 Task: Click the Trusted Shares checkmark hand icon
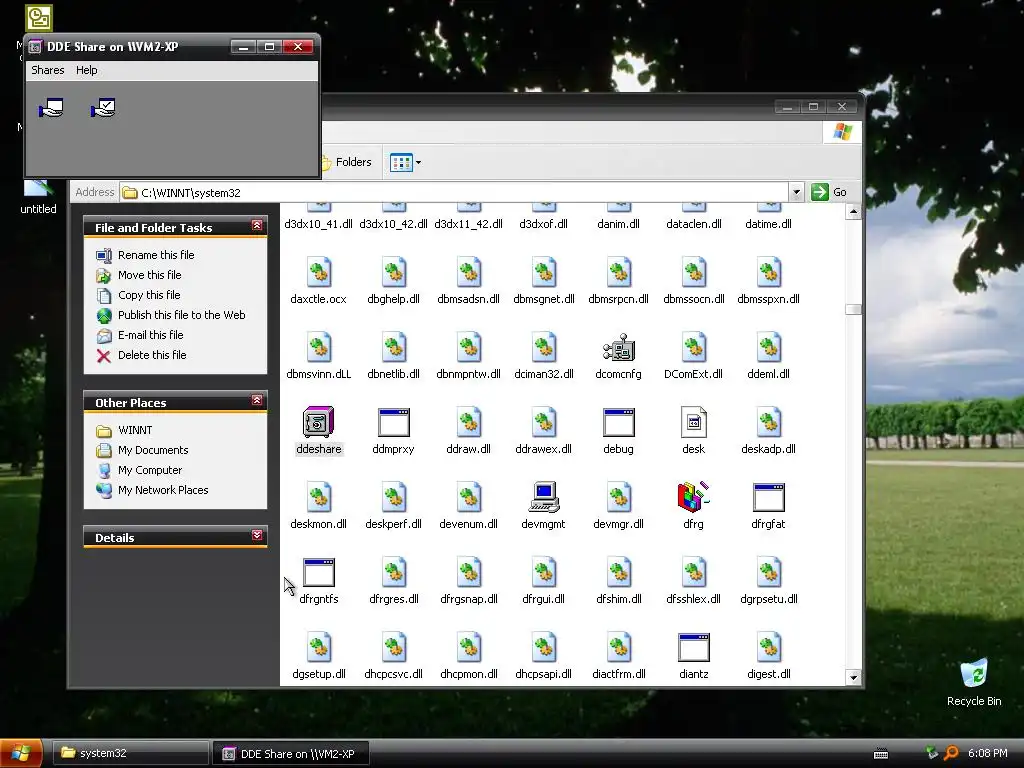pos(103,108)
